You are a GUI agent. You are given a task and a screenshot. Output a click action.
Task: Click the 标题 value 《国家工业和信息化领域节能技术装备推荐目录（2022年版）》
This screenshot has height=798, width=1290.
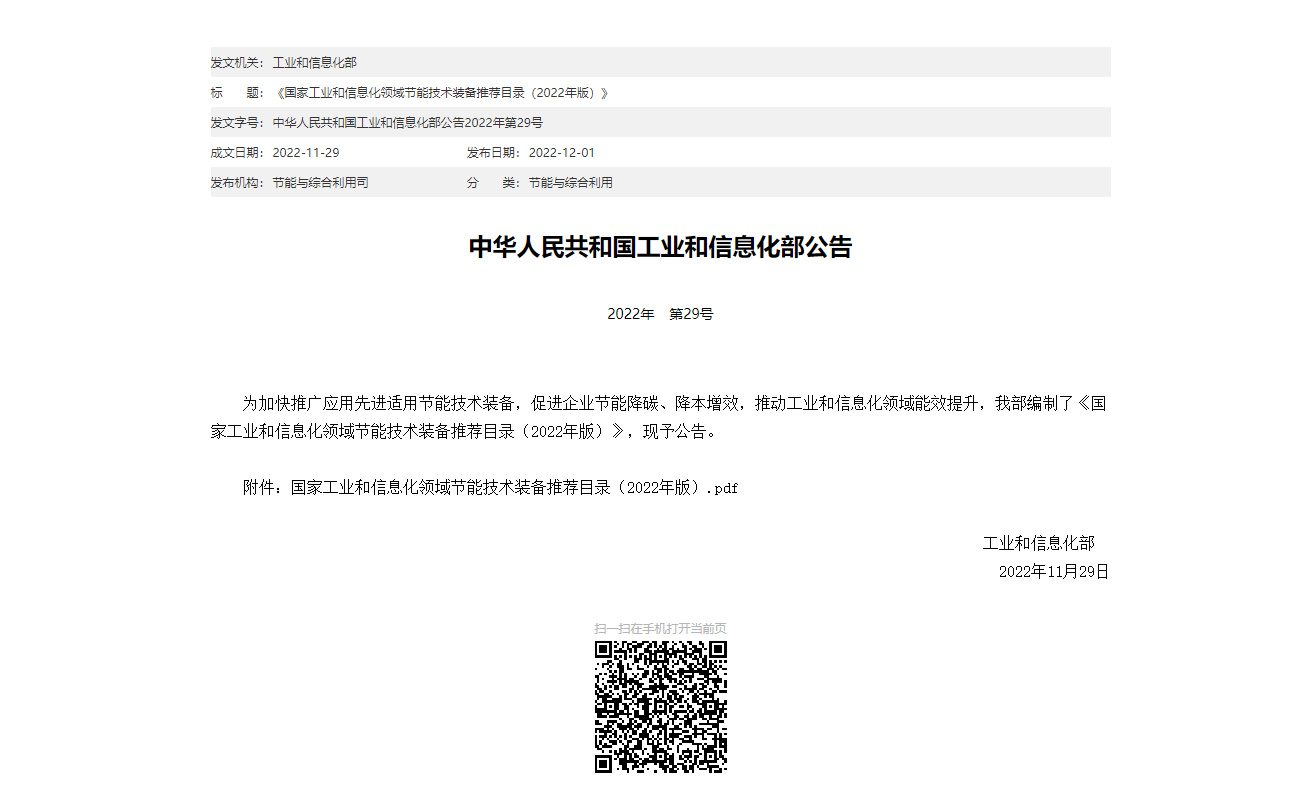pyautogui.click(x=441, y=93)
